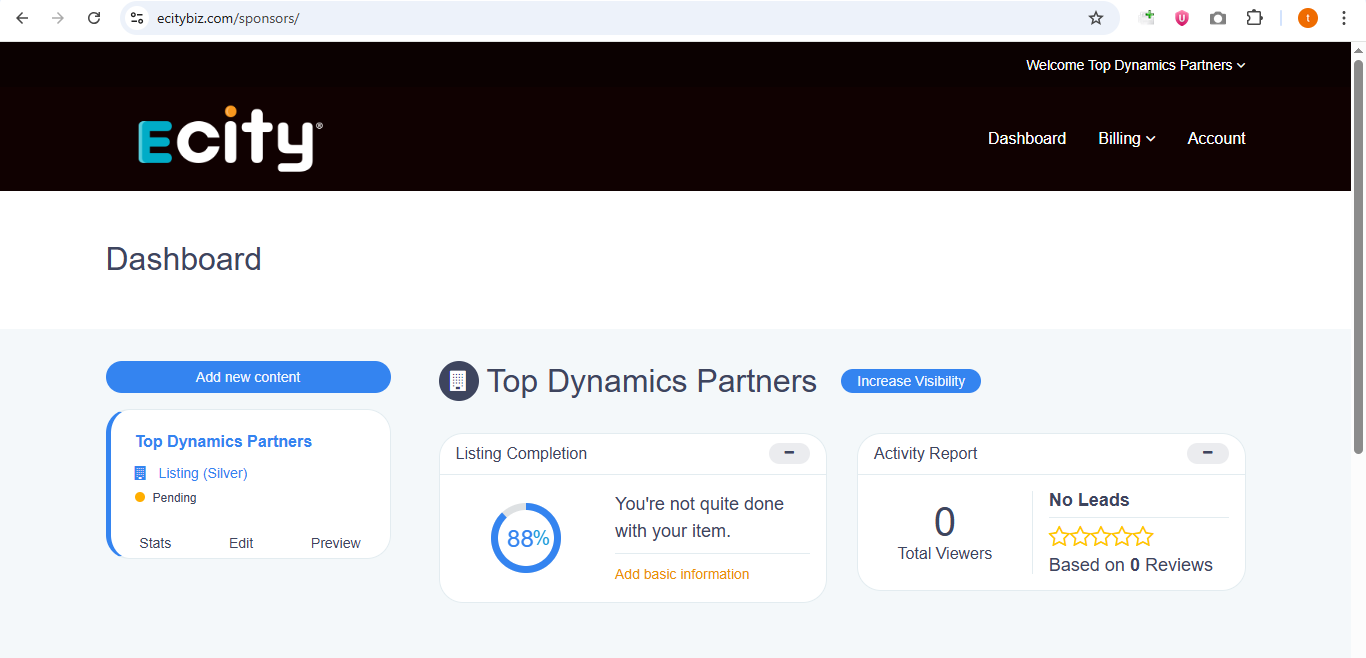Click the blue listing icon next to Listing (Silver)
Viewport: 1366px width, 658px height.
(140, 473)
